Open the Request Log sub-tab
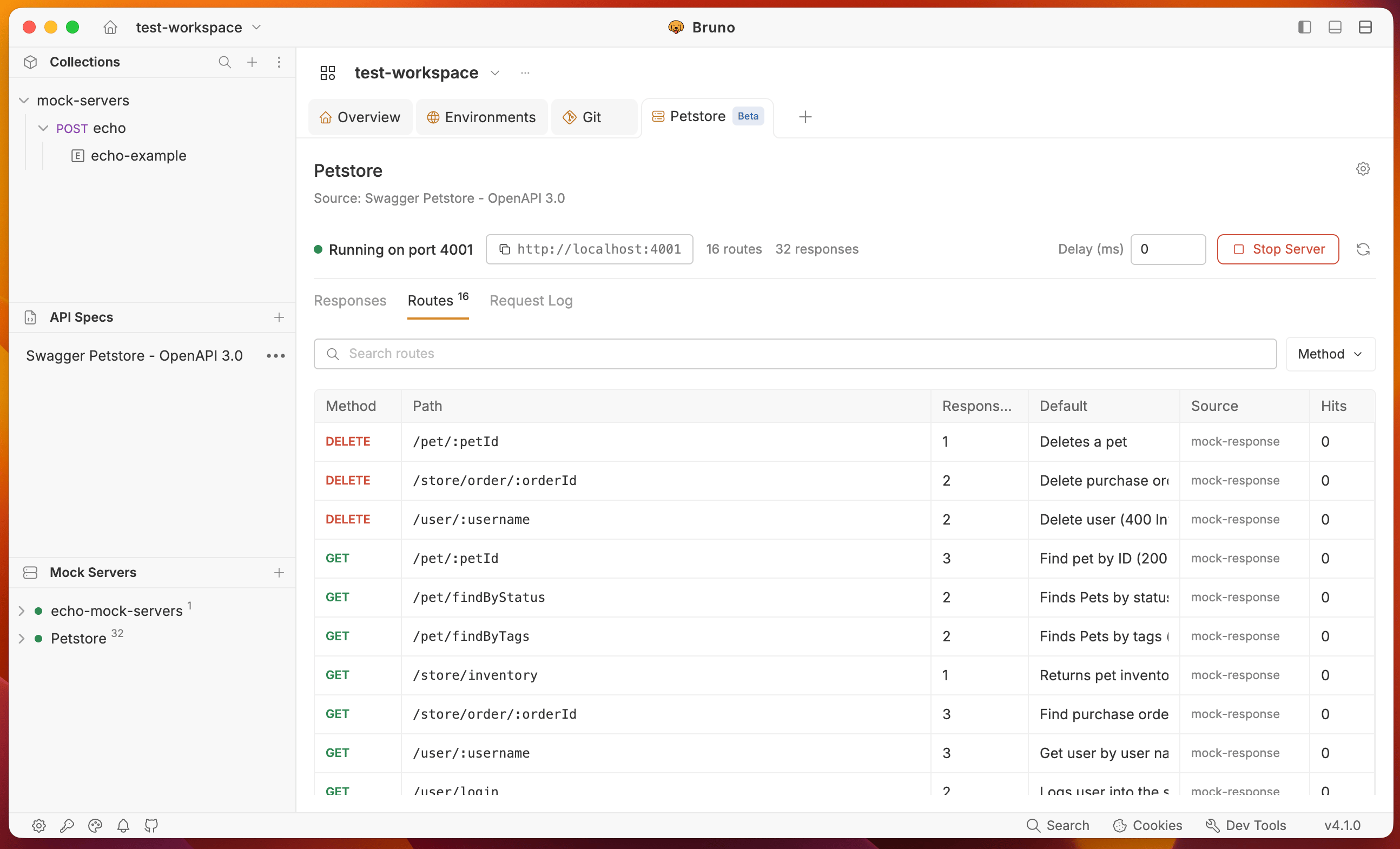1400x849 pixels. (531, 301)
